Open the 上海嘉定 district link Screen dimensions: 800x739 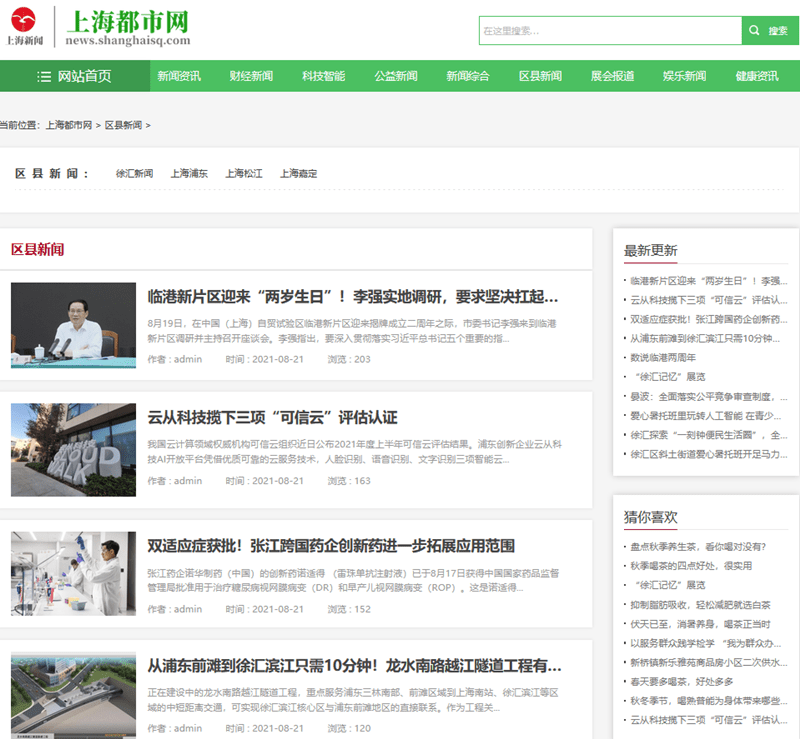[299, 173]
